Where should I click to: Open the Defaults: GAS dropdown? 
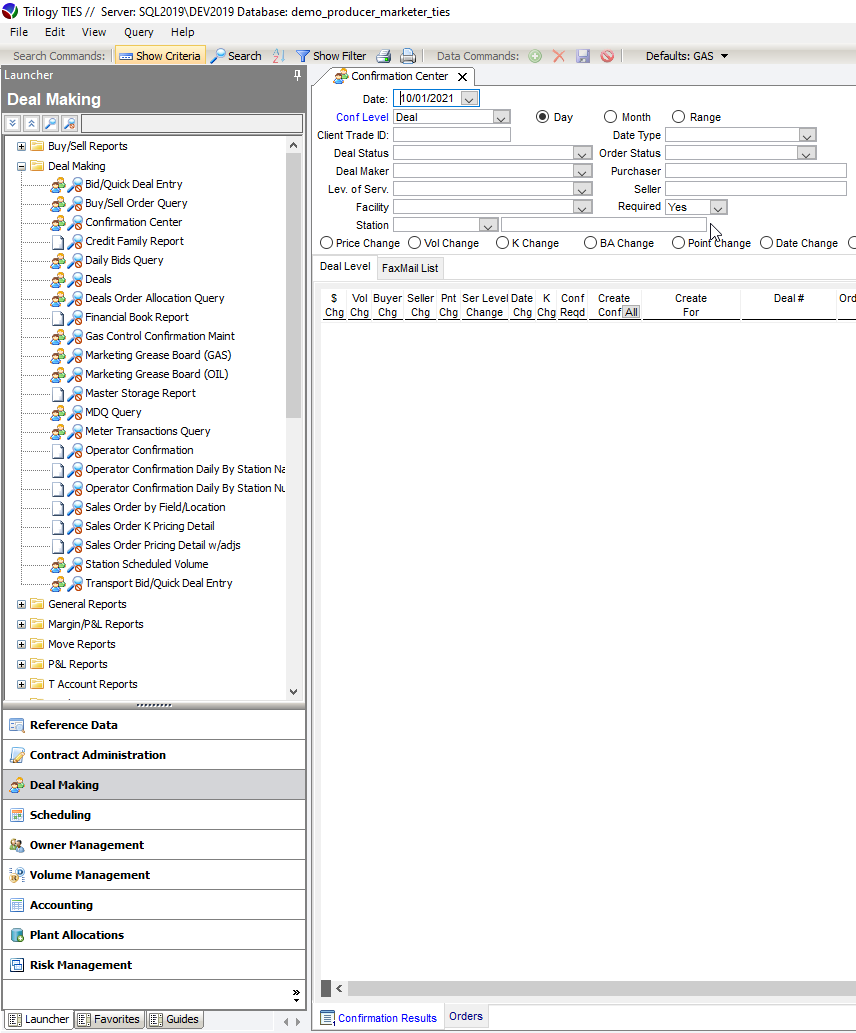[686, 56]
